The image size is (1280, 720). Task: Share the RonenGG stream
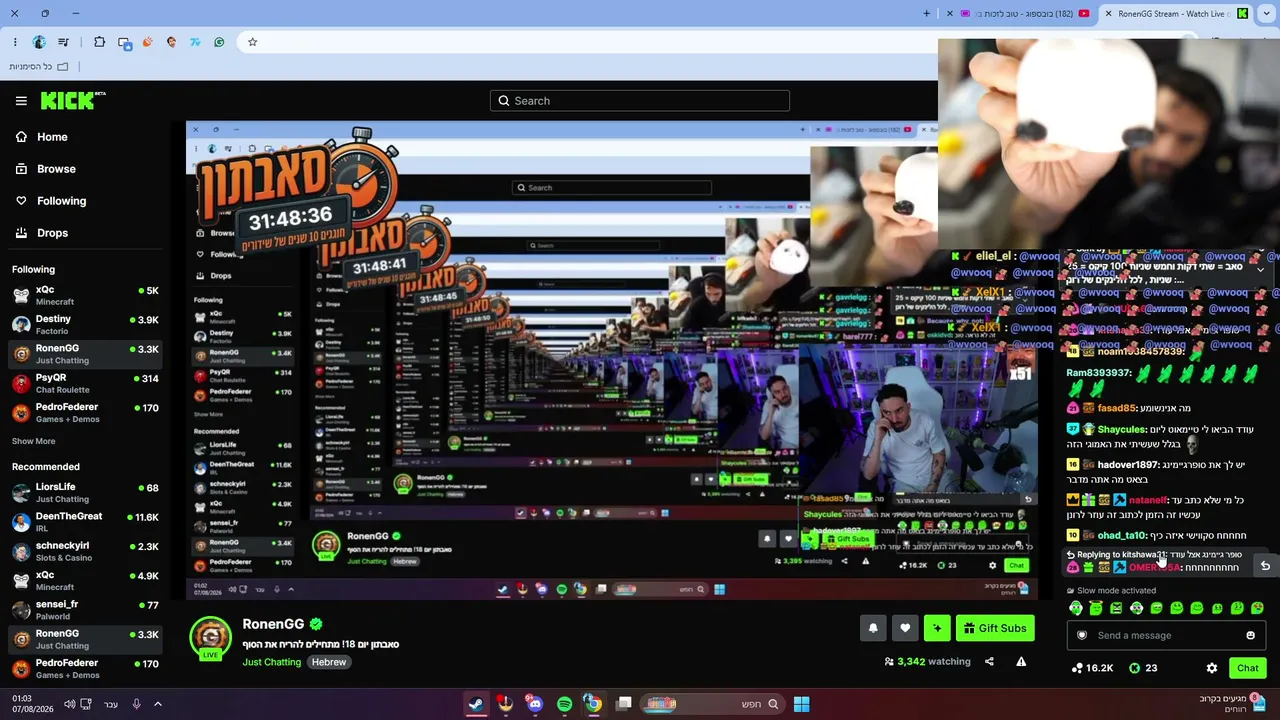tap(989, 661)
